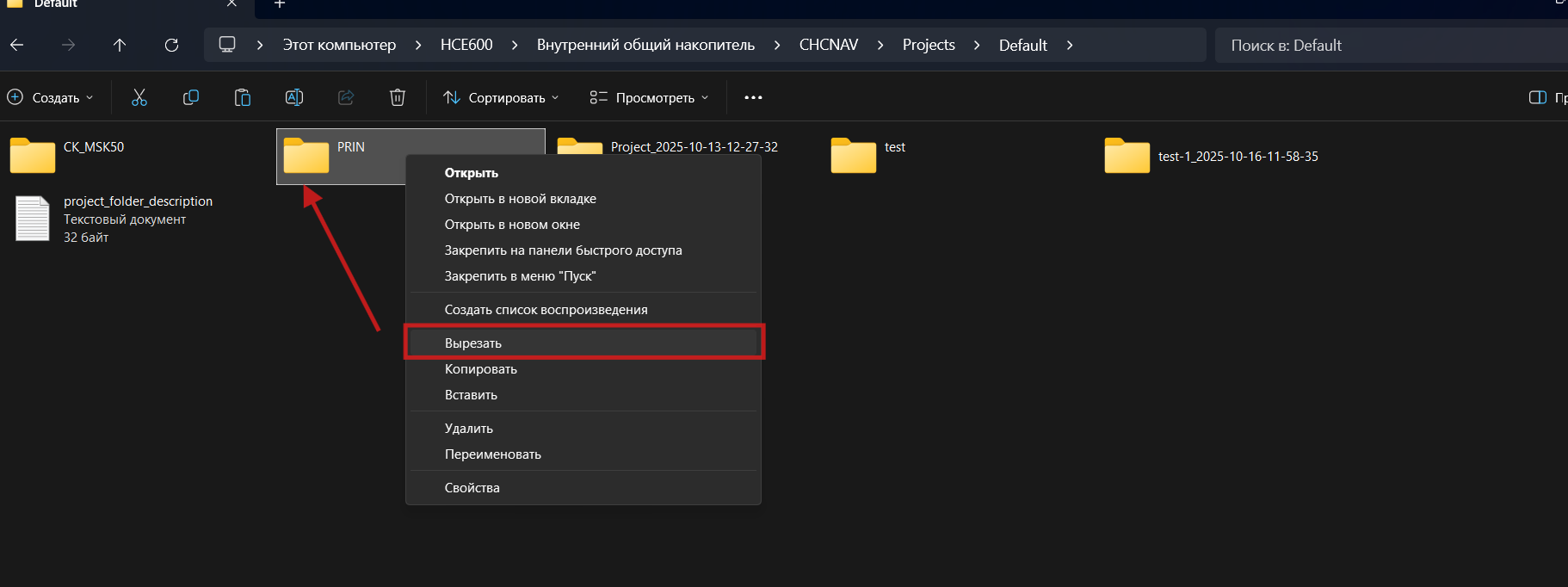The width and height of the screenshot is (1568, 587).
Task: Click Вырезать in the context menu
Action: tap(583, 343)
